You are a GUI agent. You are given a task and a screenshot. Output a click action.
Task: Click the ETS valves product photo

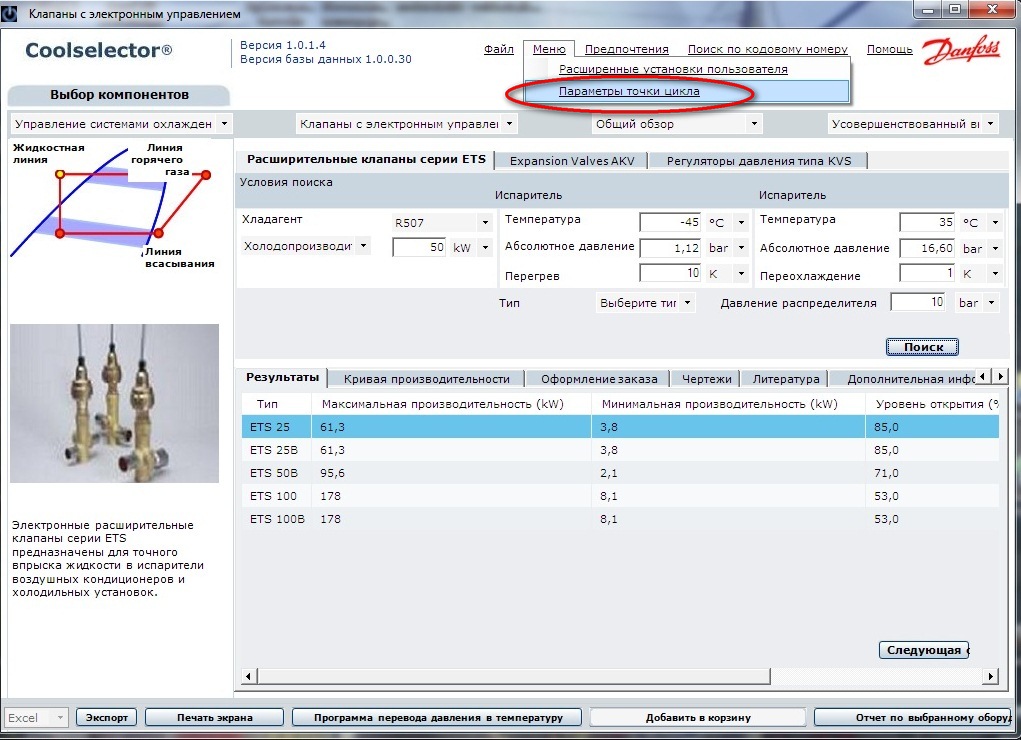tap(115, 403)
